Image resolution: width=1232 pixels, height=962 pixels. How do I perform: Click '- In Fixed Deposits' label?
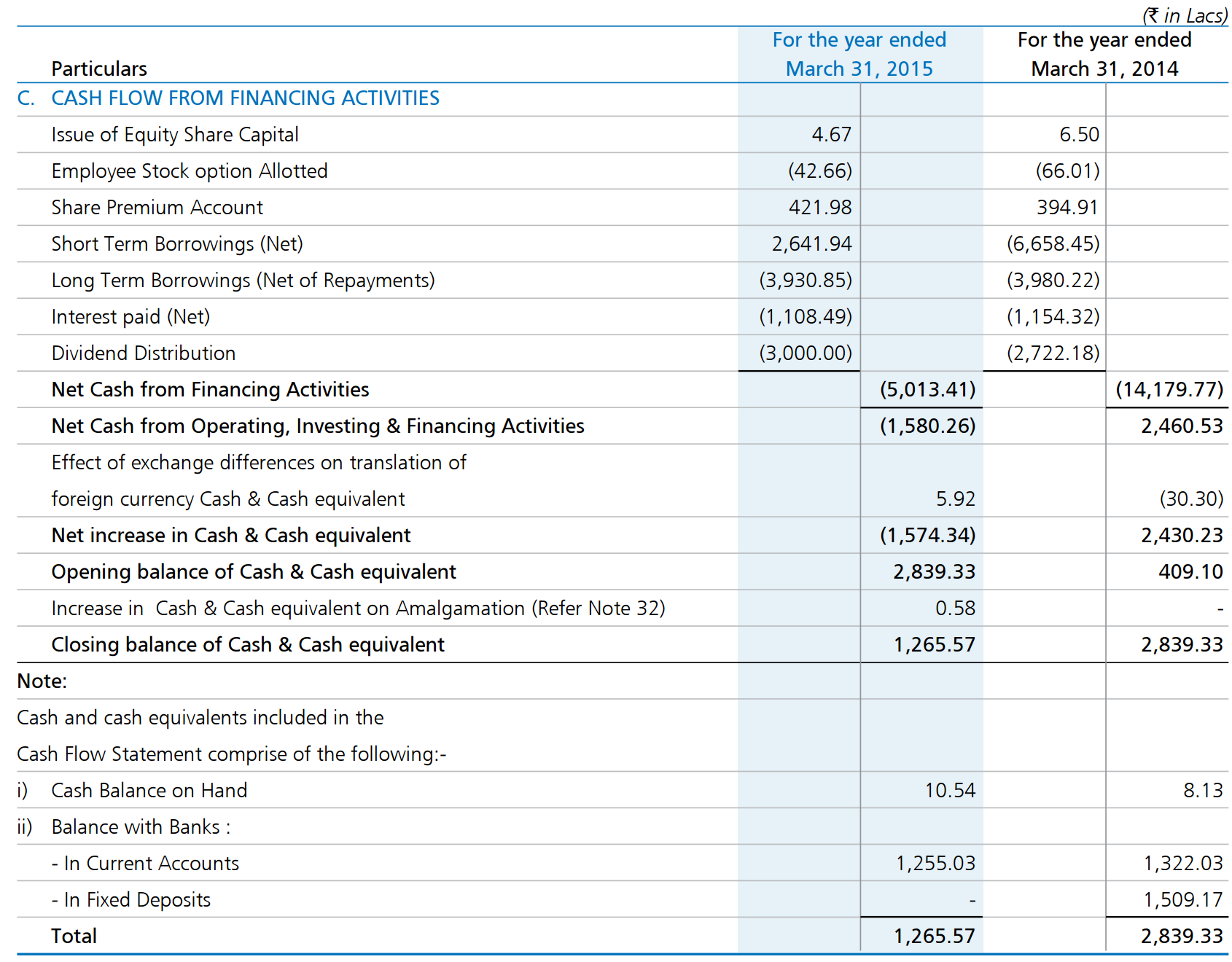(131, 900)
